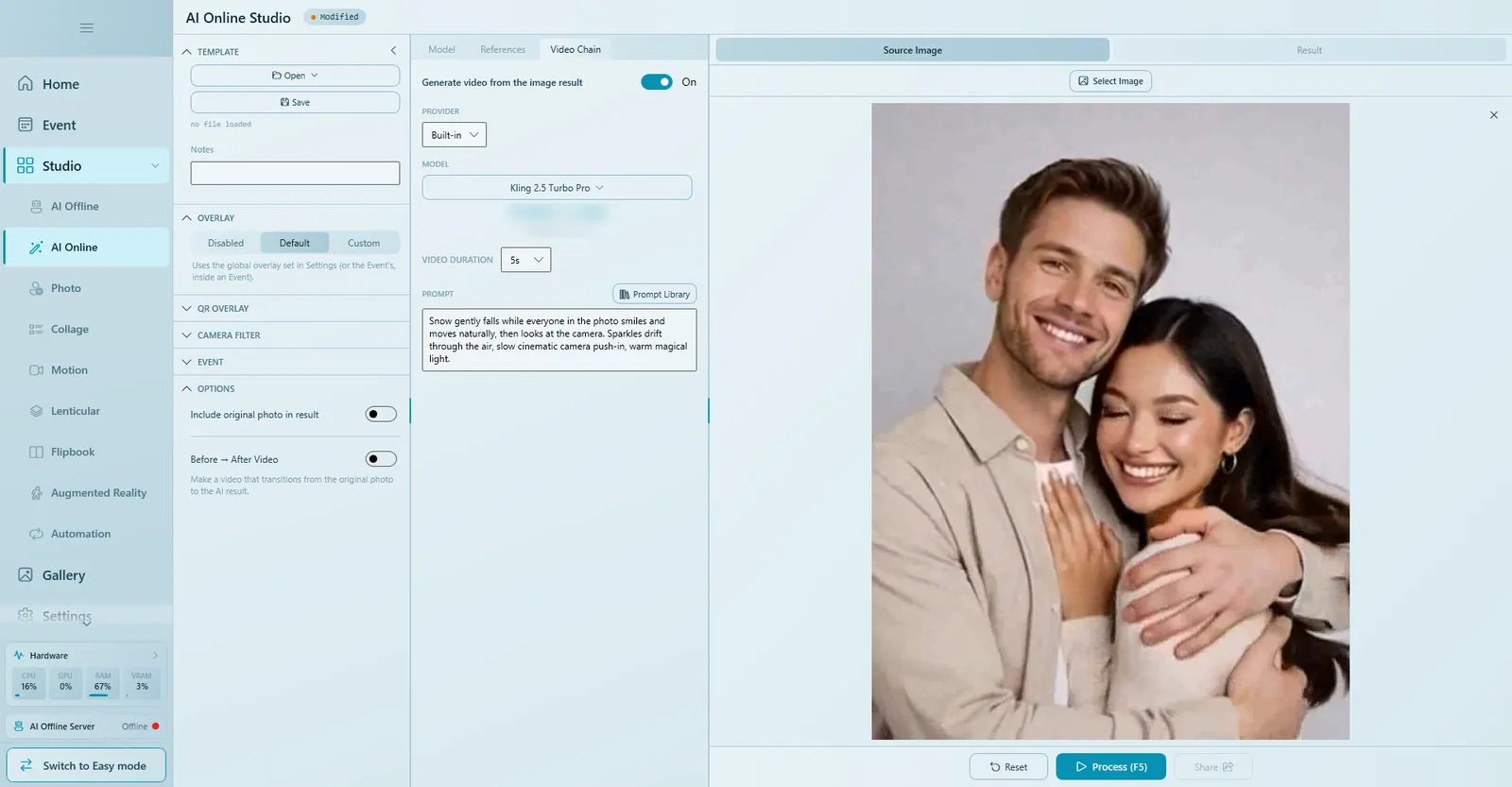
Task: Set overlay to Disabled
Action: tap(226, 243)
